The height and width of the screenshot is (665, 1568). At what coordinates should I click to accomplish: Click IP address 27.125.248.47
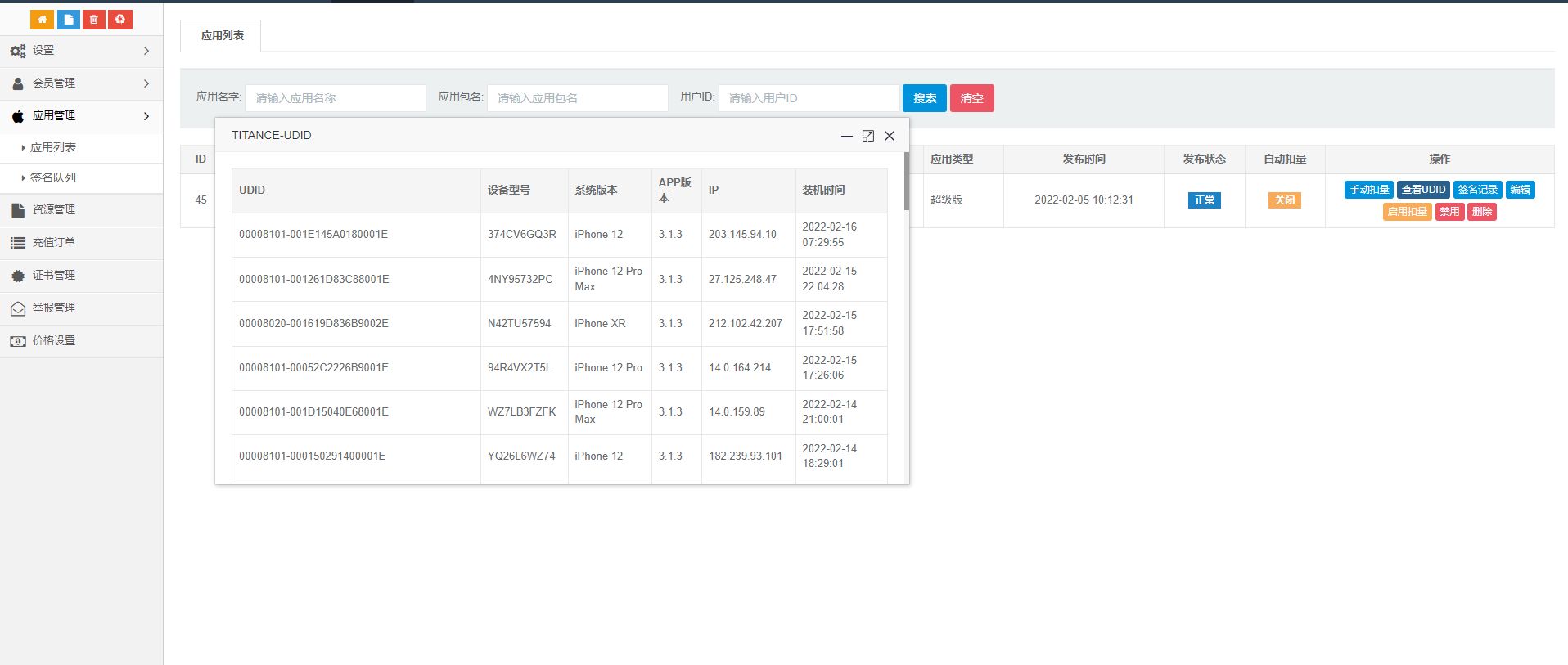click(x=742, y=280)
